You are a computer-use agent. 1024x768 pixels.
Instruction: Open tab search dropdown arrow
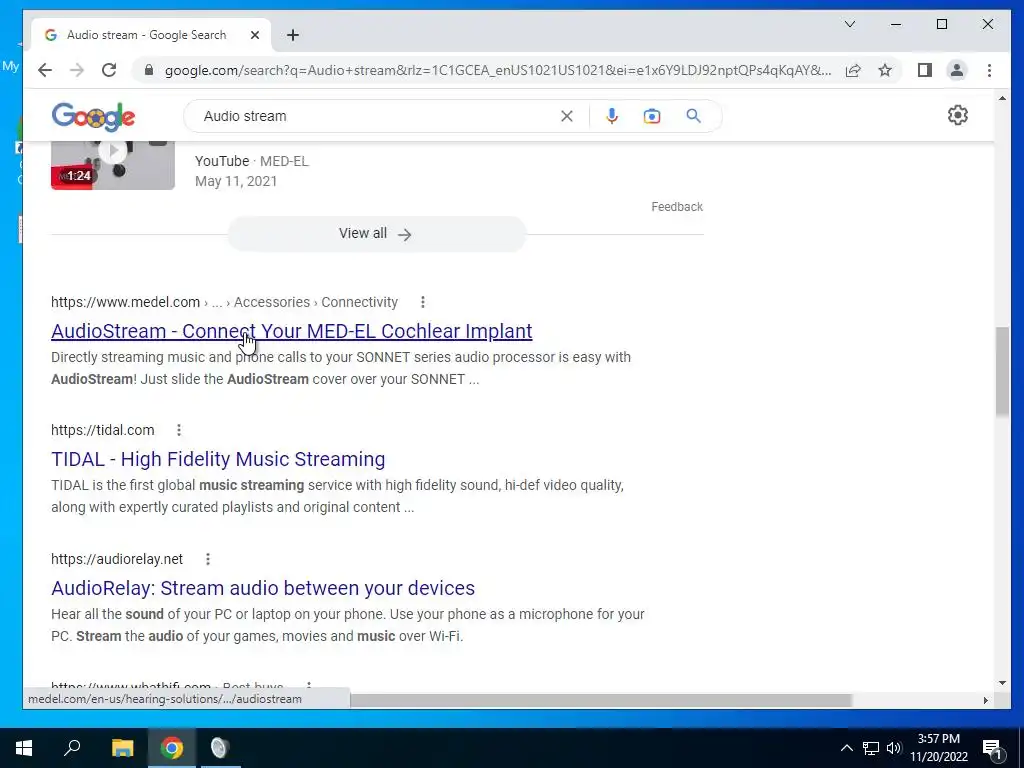pos(850,24)
